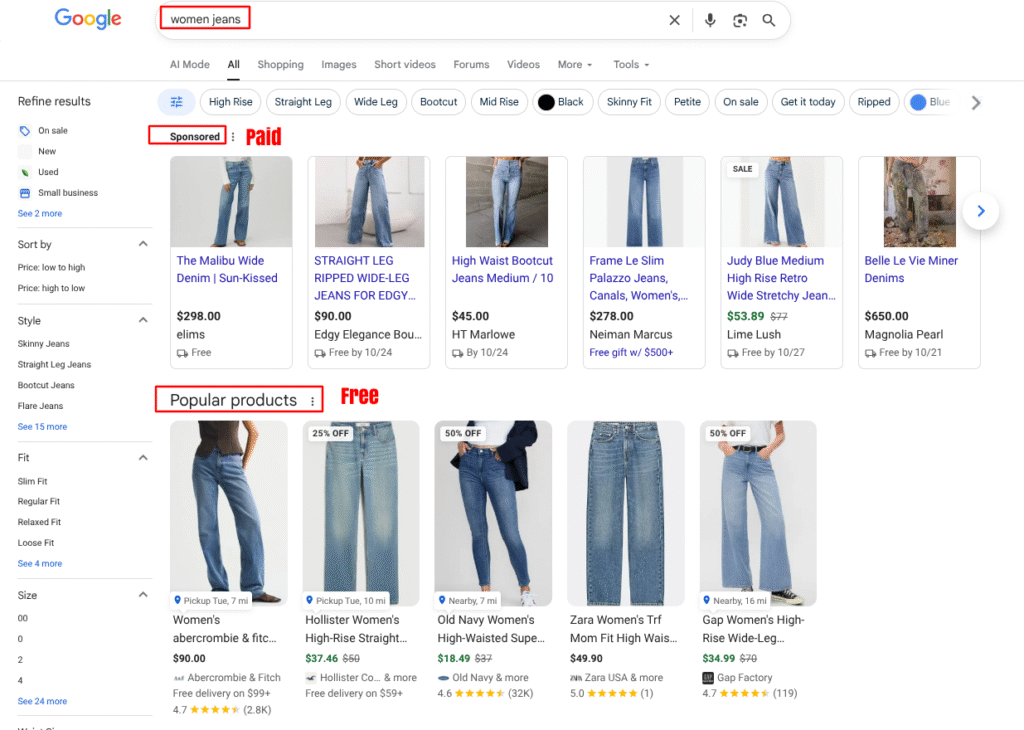The width and height of the screenshot is (1024, 730).
Task: Open voice search with the microphone icon
Action: tap(710, 20)
